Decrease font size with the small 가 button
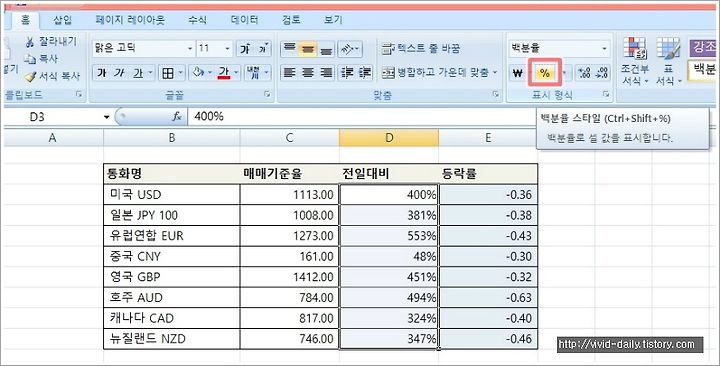The width and height of the screenshot is (720, 366). (263, 49)
